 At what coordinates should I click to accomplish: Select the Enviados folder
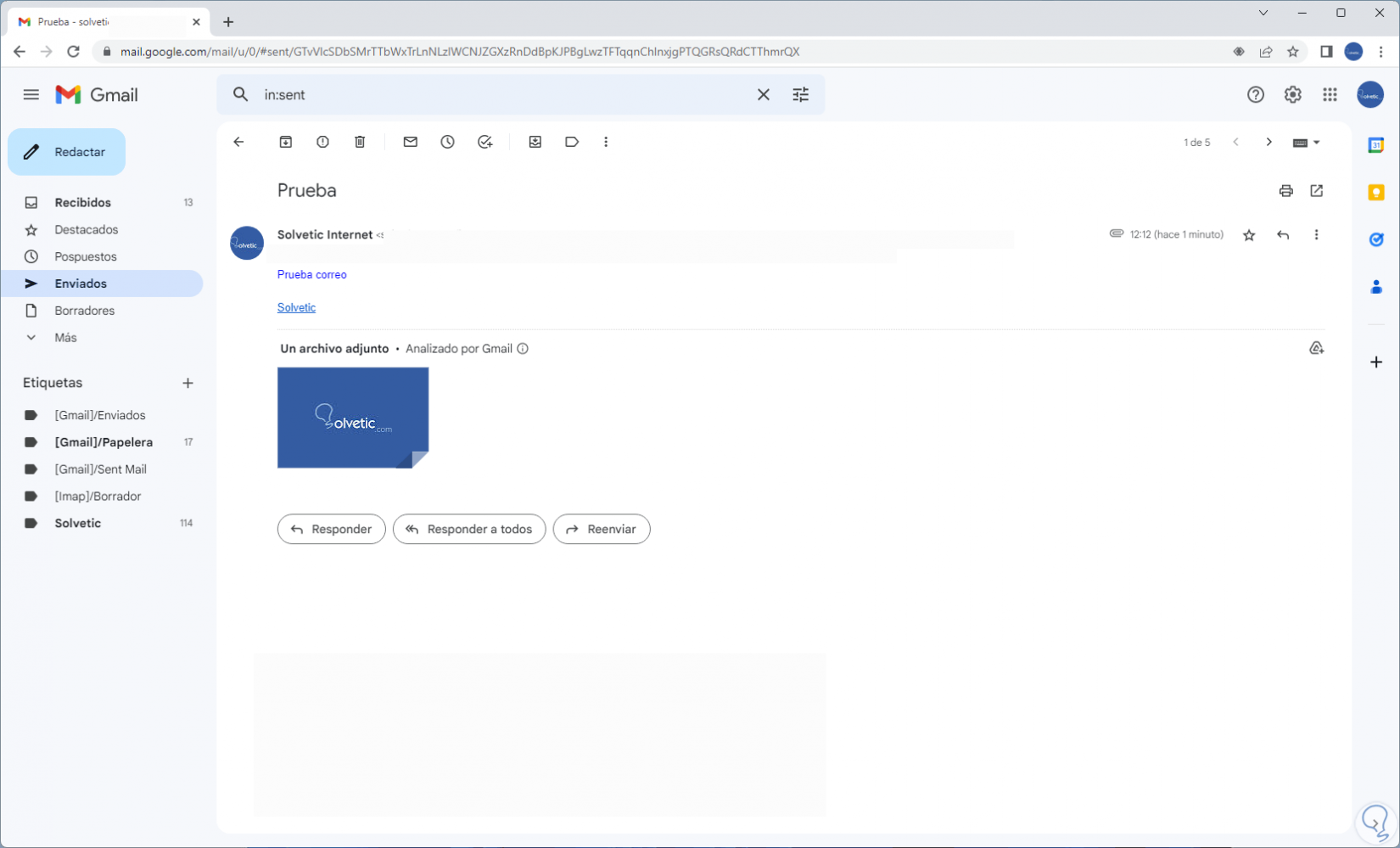tap(102, 284)
